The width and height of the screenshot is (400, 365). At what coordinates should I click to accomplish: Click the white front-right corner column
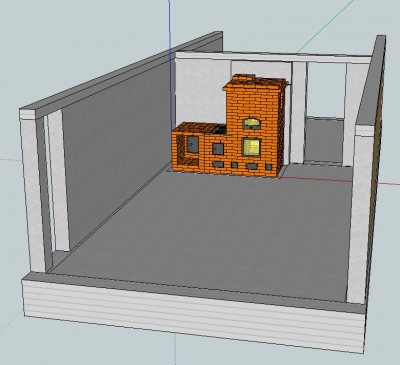coord(359,213)
